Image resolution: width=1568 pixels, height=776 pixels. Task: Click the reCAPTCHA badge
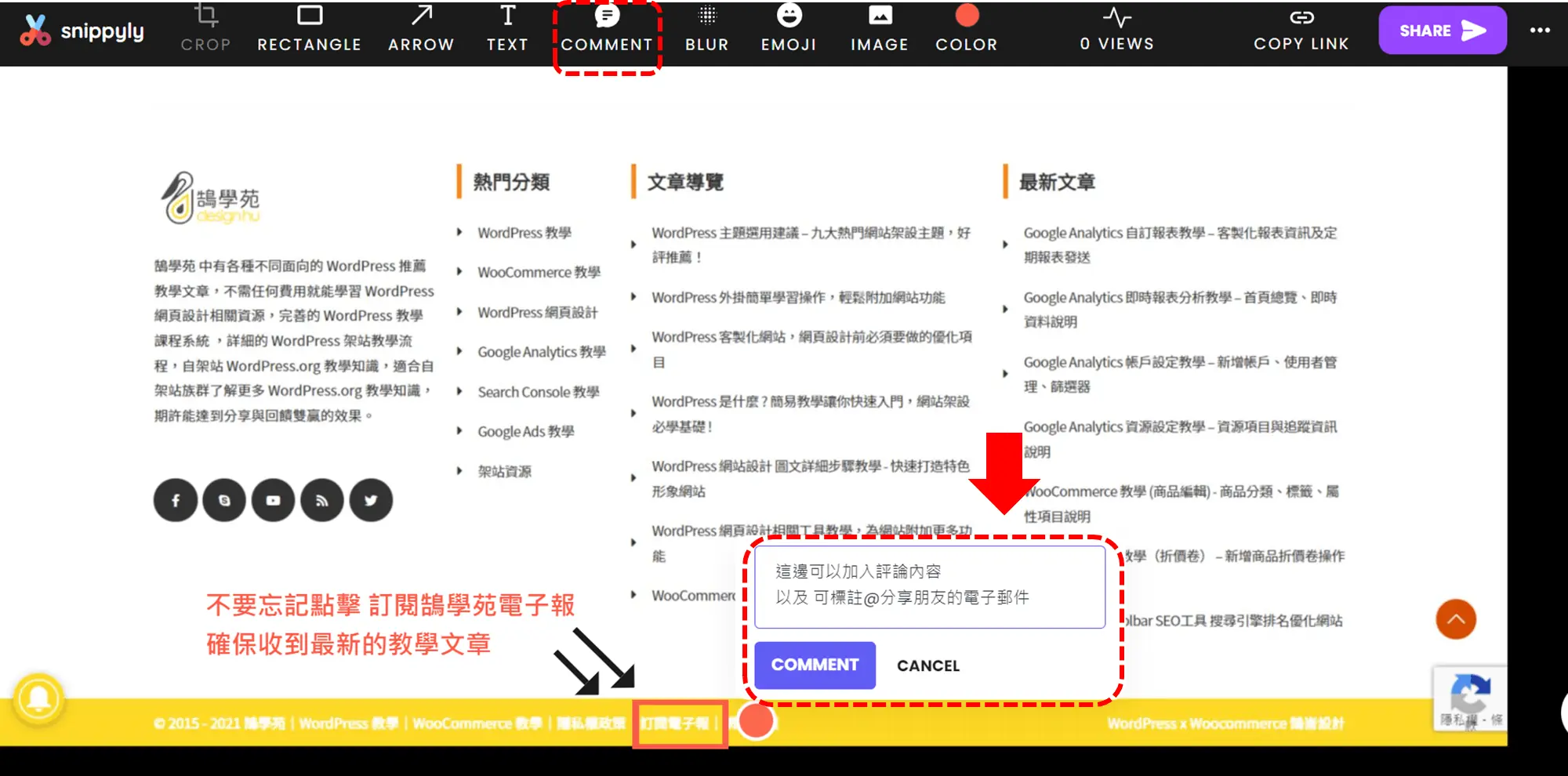click(1471, 699)
